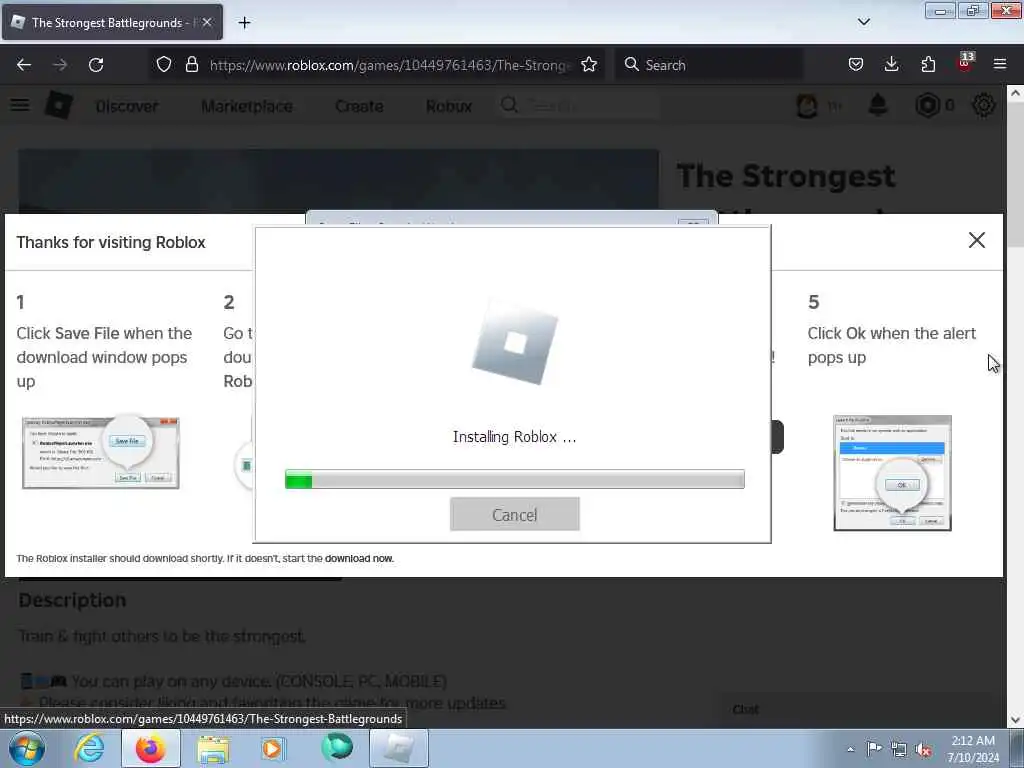The width and height of the screenshot is (1024, 768).
Task: Switch to Firefox in taskbar
Action: (151, 748)
